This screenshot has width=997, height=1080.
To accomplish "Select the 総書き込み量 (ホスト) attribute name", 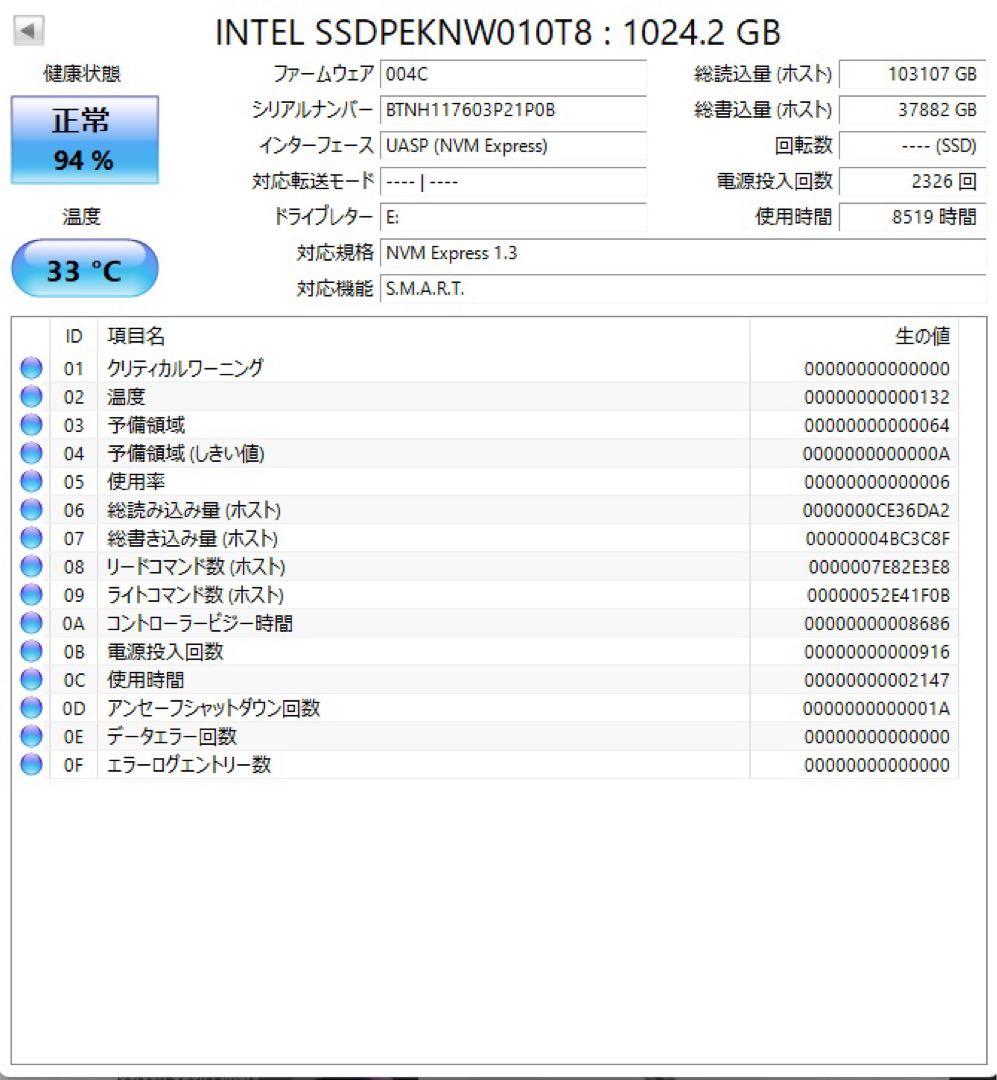I will [x=192, y=538].
